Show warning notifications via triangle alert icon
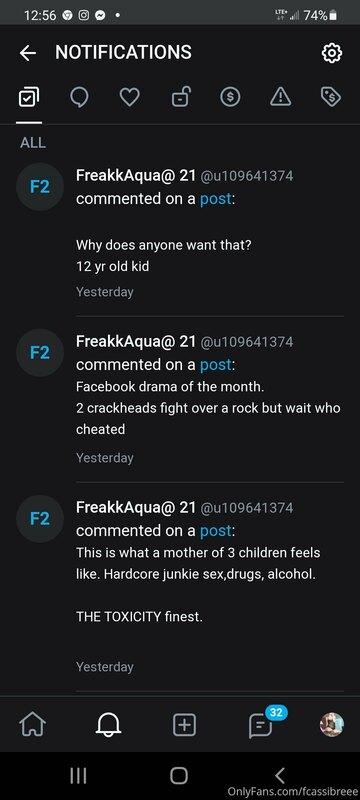The image size is (360, 800). coord(281,96)
